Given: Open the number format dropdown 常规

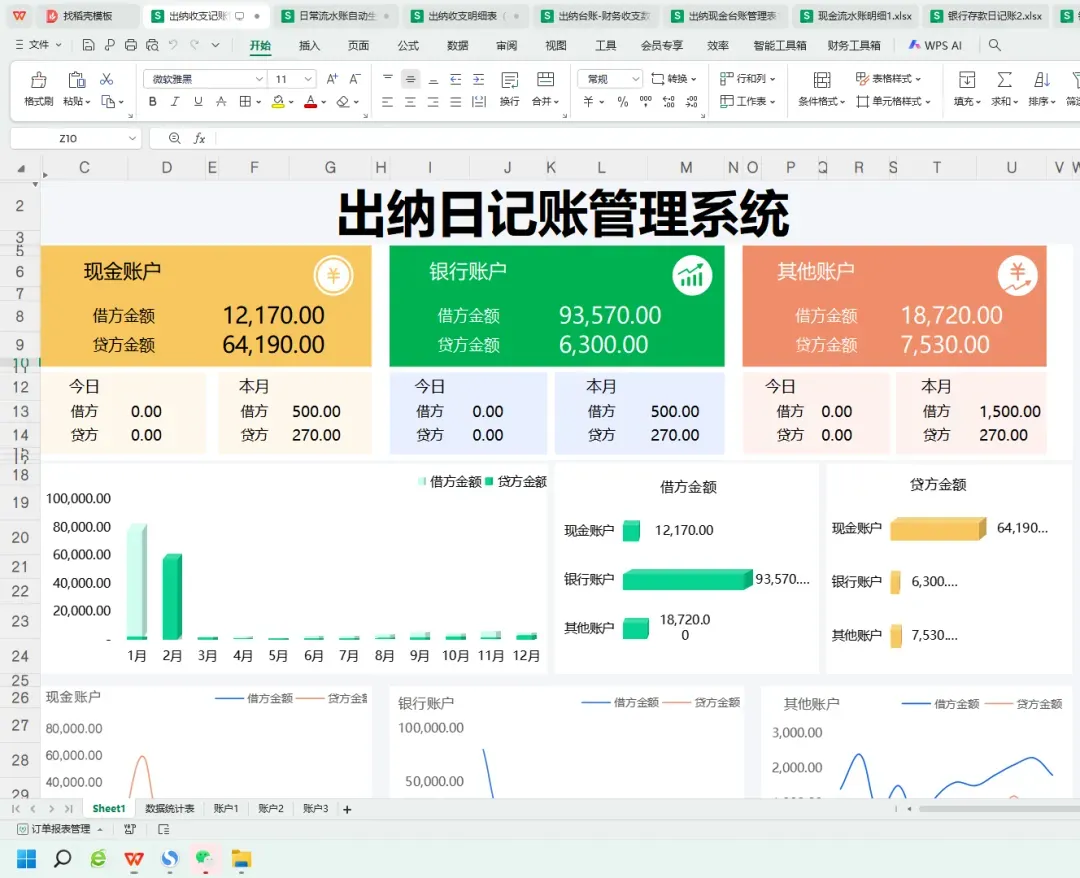Looking at the screenshot, I should [636, 79].
